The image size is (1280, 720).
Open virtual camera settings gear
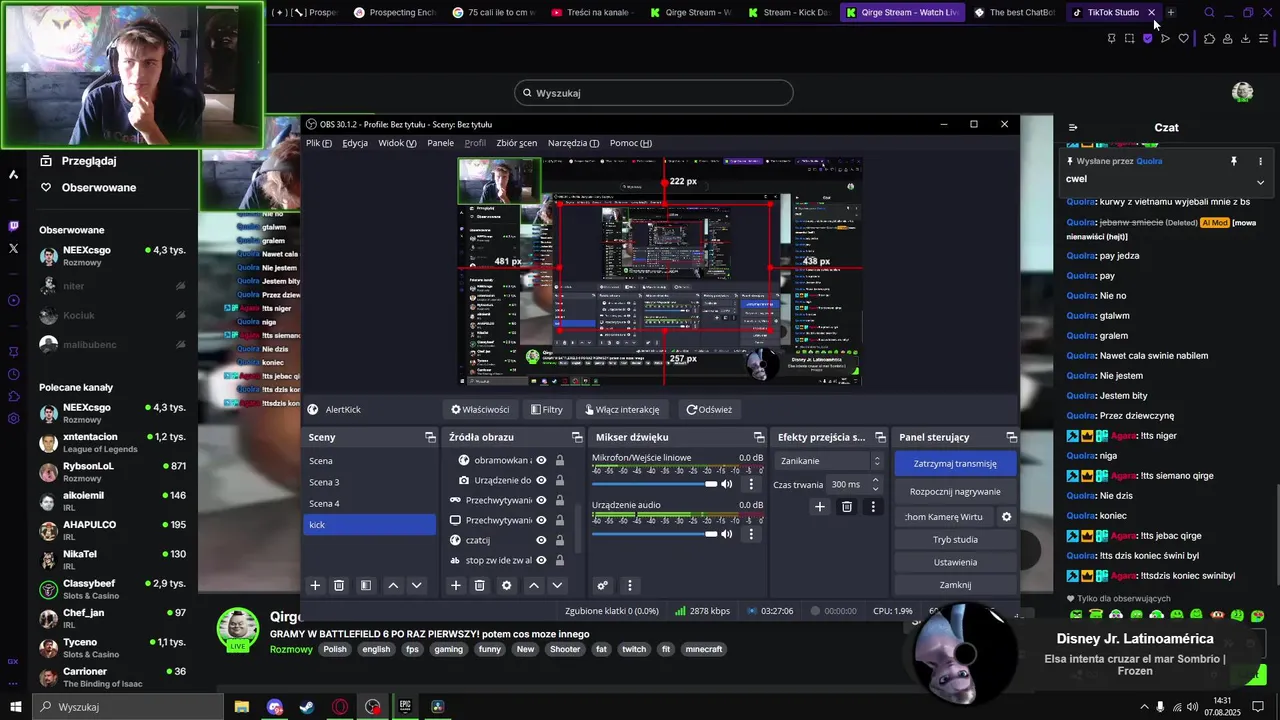1006,517
